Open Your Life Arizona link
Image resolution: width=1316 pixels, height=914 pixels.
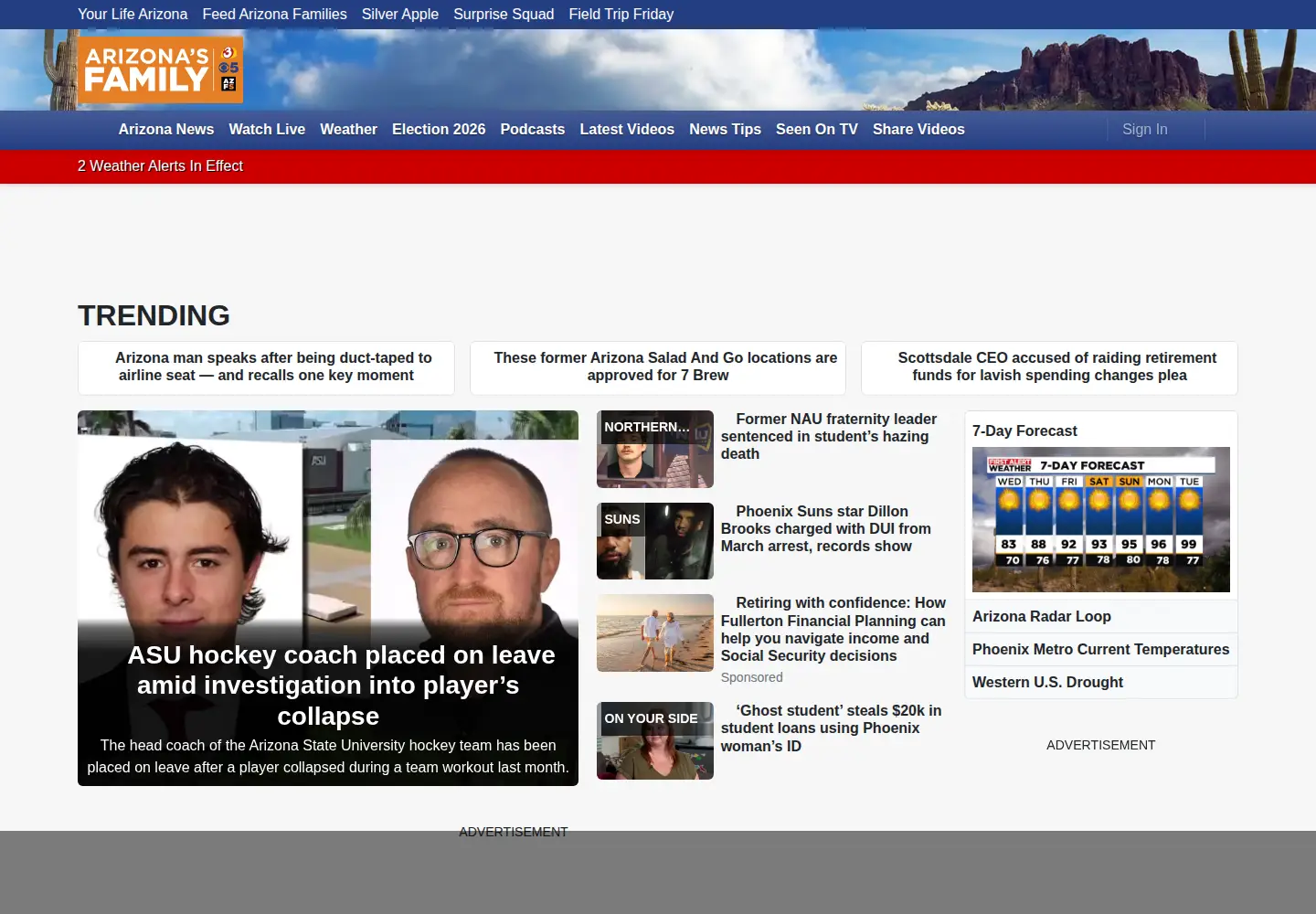coord(133,15)
